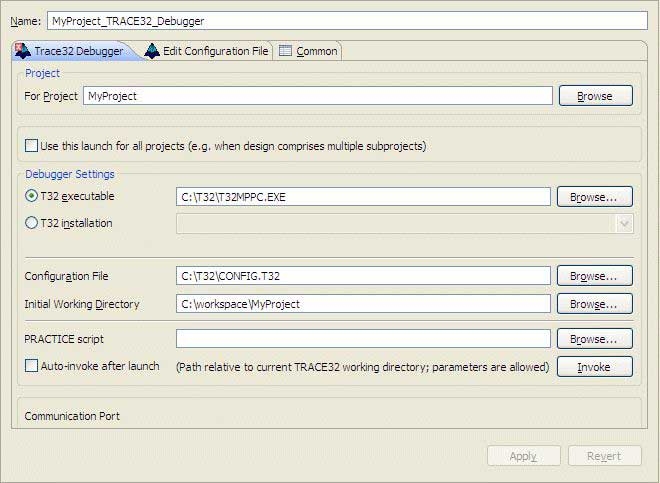
Task: Click the empty PRACTICE script field
Action: coord(363,339)
